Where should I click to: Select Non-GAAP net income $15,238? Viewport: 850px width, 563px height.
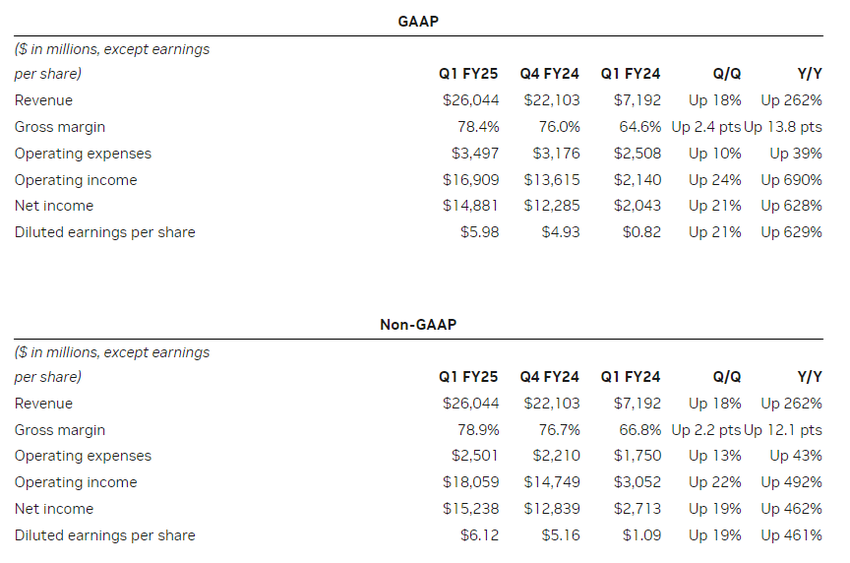point(470,509)
